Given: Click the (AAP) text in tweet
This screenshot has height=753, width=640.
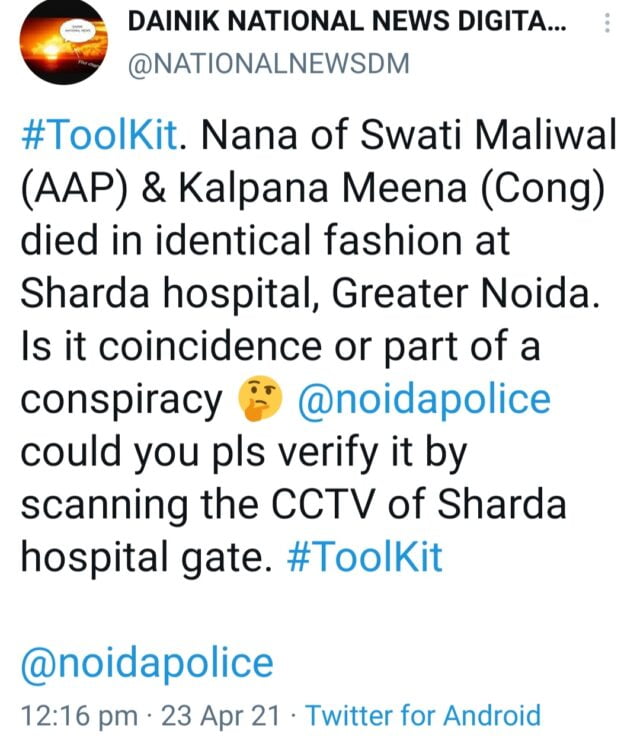Looking at the screenshot, I should 70,190.
